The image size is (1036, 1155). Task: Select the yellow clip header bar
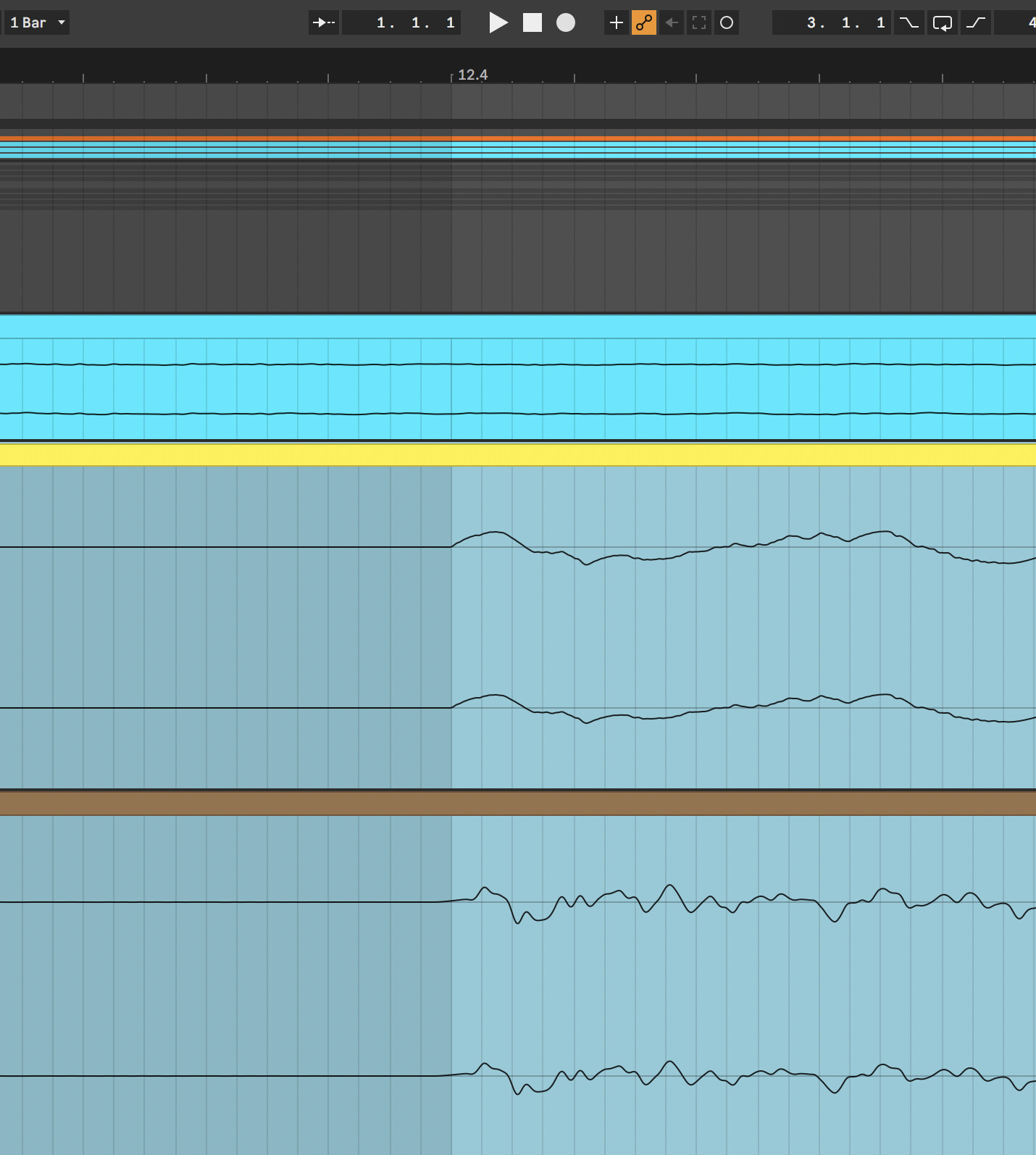point(517,455)
